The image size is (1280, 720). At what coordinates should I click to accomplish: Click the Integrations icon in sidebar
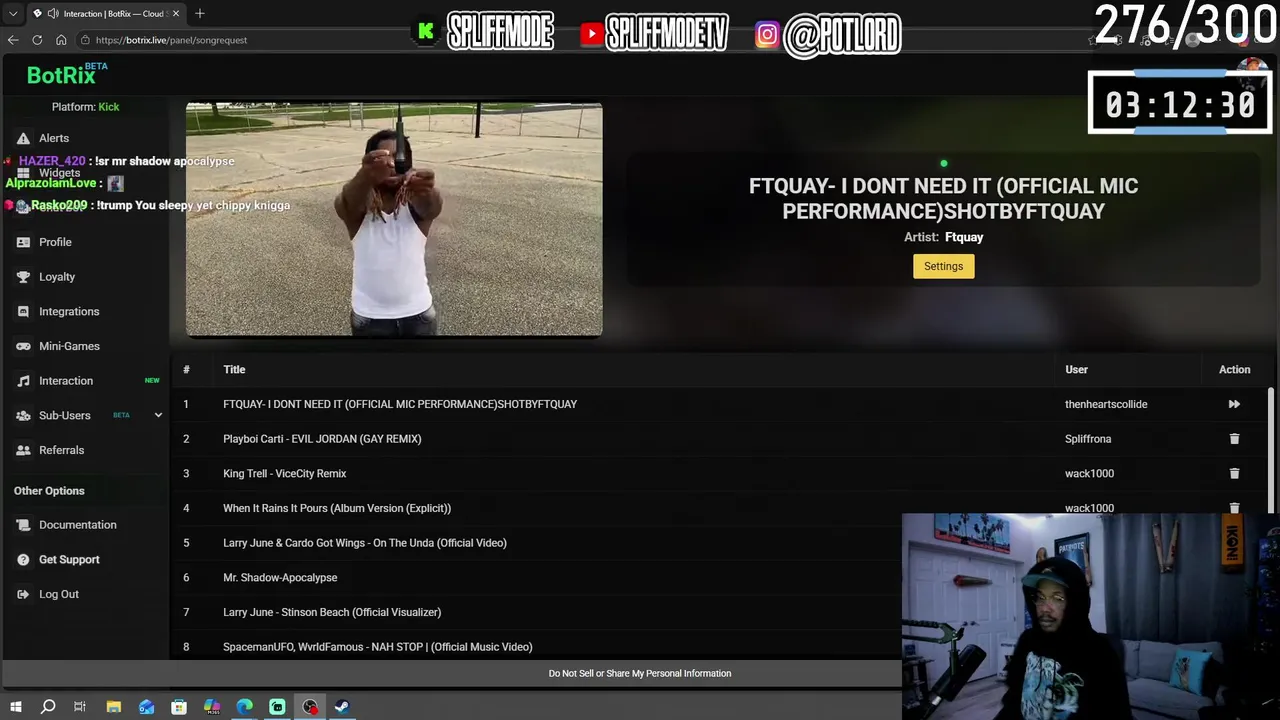tap(23, 312)
